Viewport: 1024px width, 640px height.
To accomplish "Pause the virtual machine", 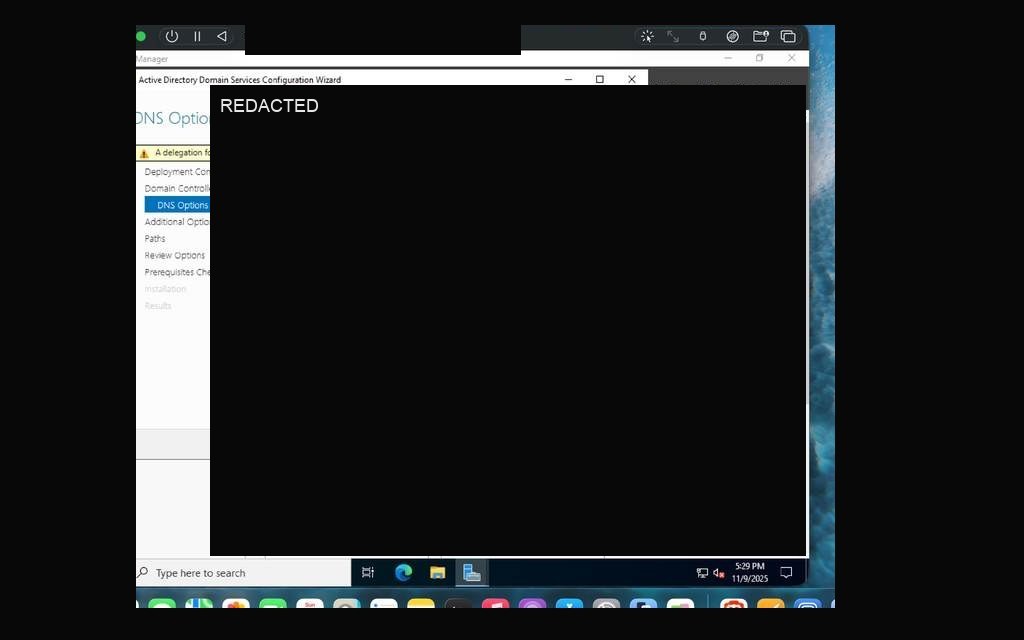I will 197,37.
